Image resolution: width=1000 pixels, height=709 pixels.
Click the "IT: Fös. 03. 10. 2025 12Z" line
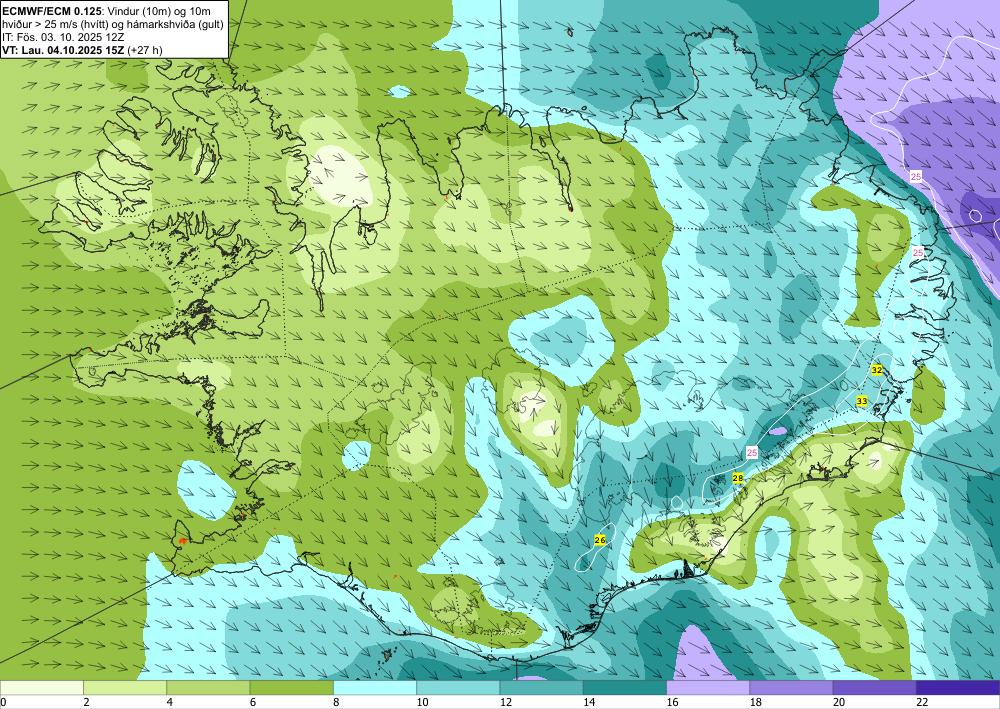[63, 36]
